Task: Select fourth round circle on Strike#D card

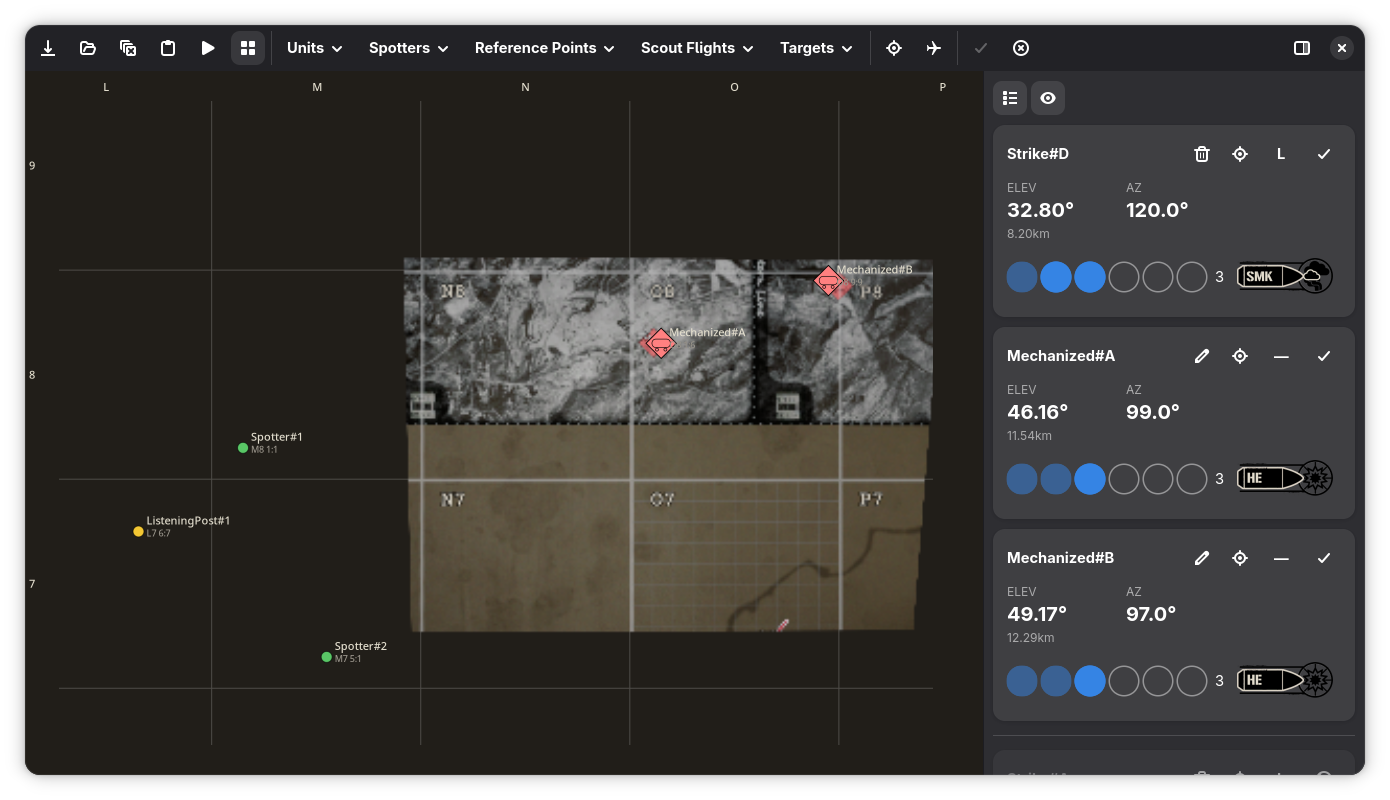Action: pyautogui.click(x=1124, y=277)
